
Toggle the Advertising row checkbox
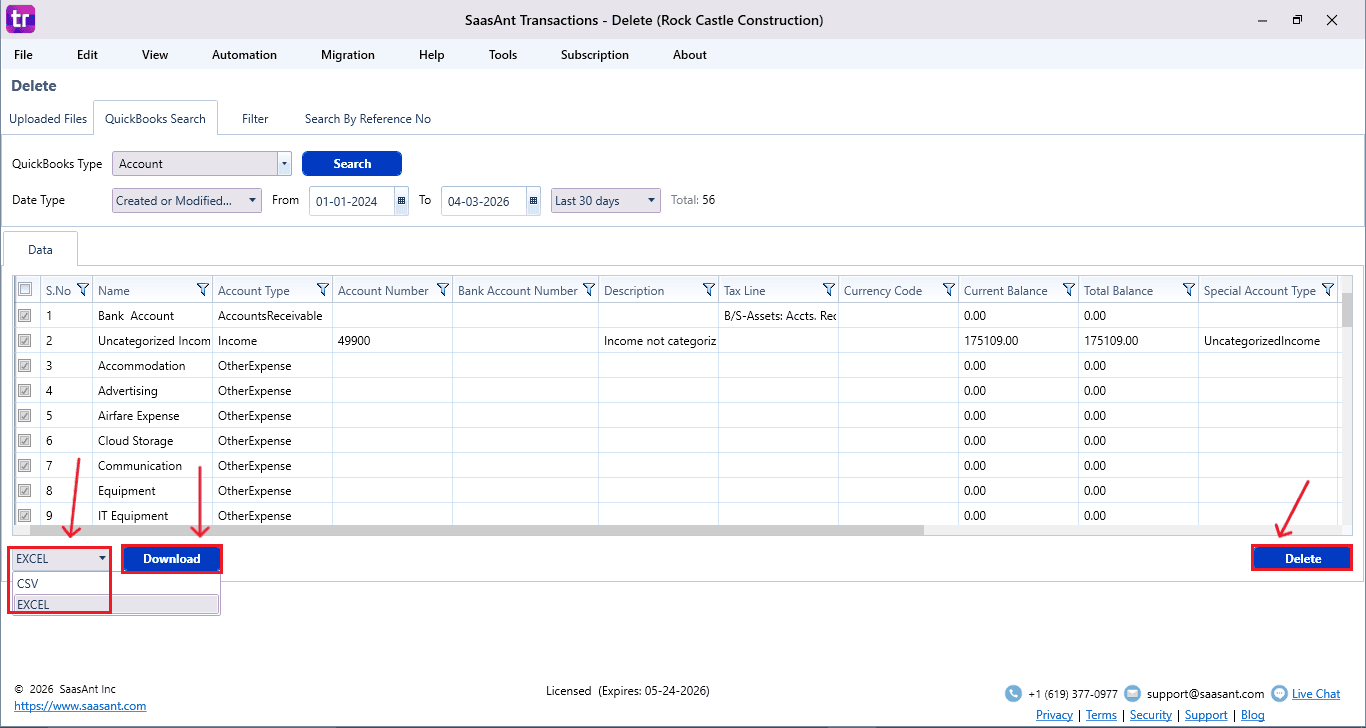click(x=25, y=391)
